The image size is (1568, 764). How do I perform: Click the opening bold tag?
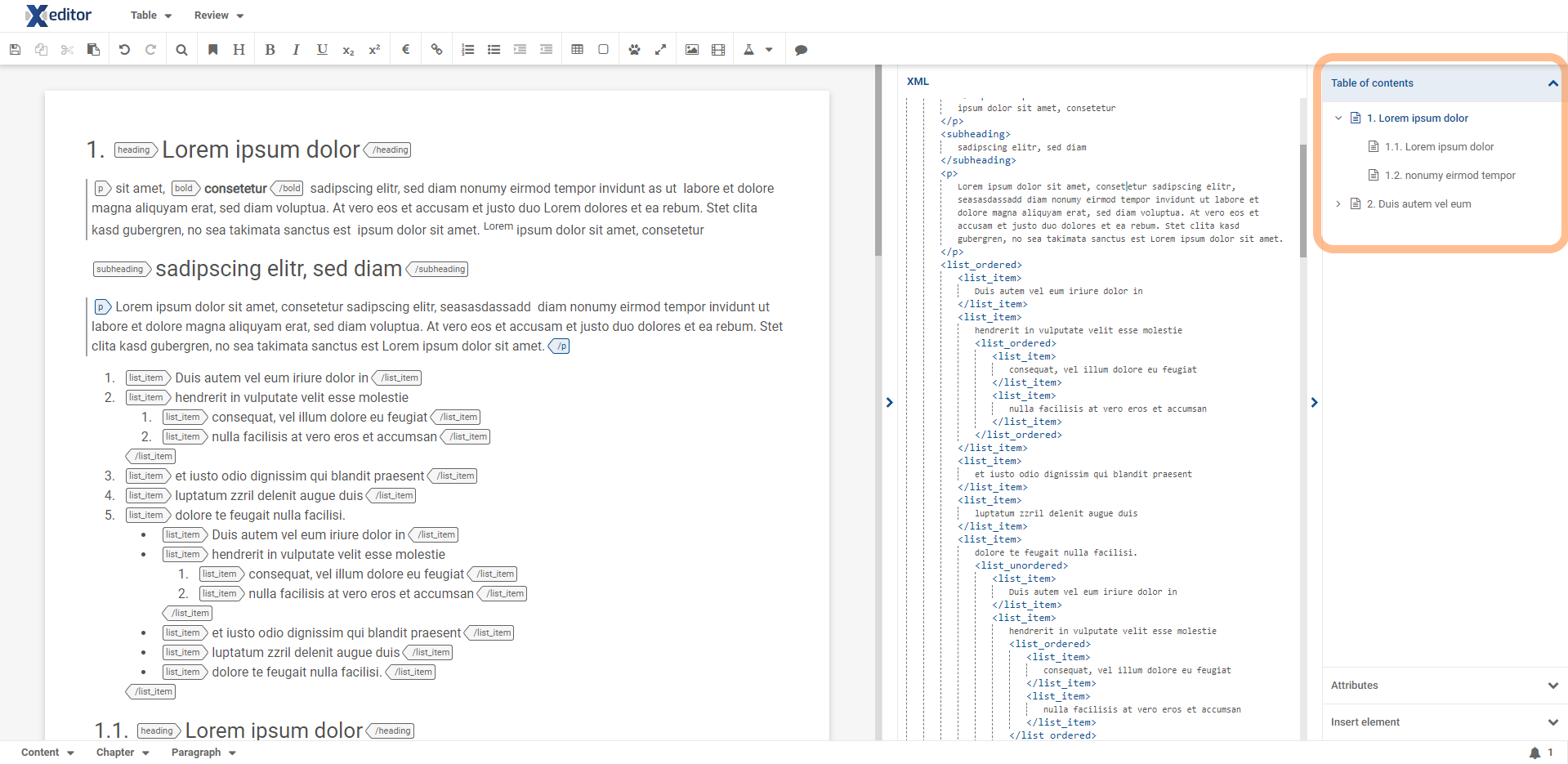pos(185,189)
